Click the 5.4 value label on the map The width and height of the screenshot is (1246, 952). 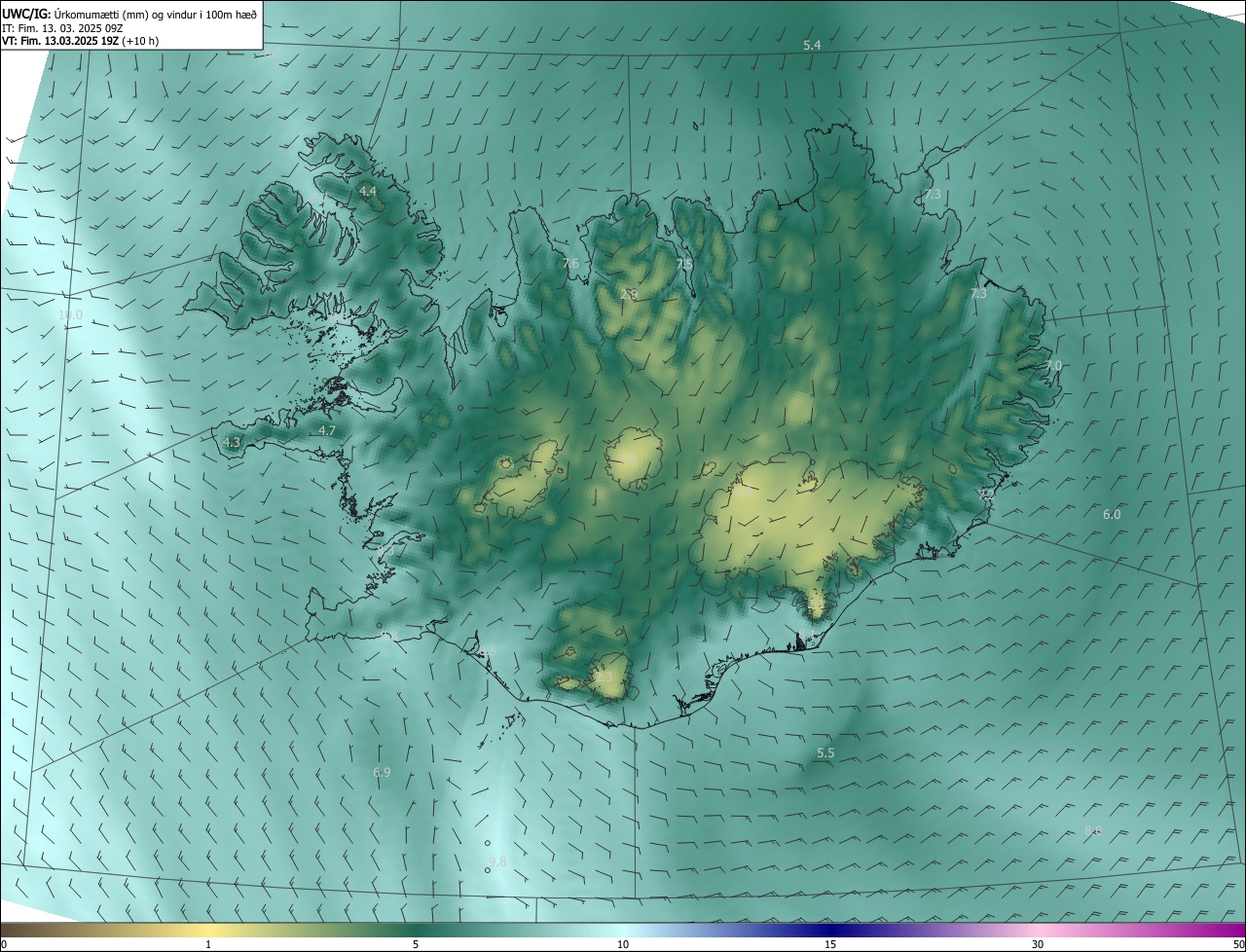click(812, 46)
